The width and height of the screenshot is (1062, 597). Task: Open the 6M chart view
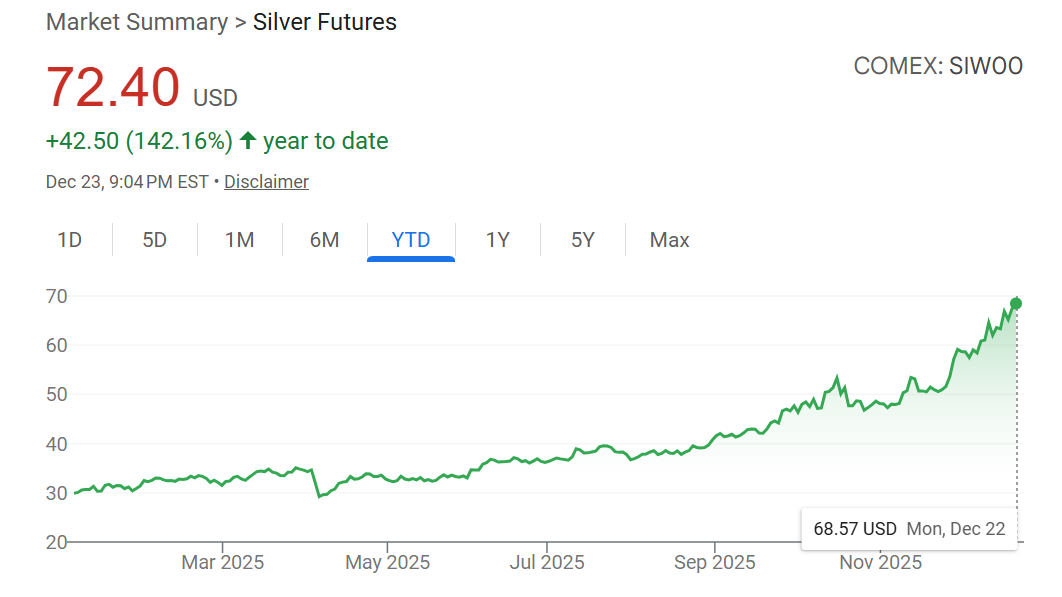pyautogui.click(x=324, y=240)
